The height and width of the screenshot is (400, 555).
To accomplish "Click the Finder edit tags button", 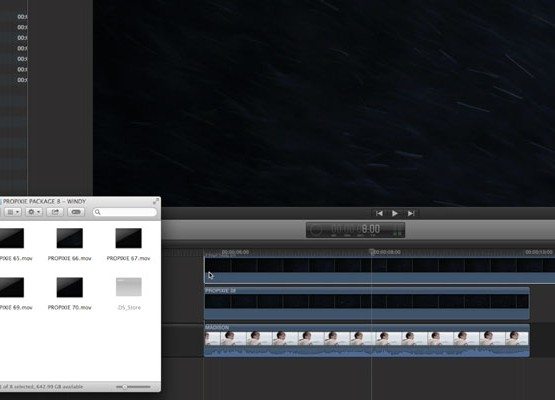I will click(x=76, y=212).
